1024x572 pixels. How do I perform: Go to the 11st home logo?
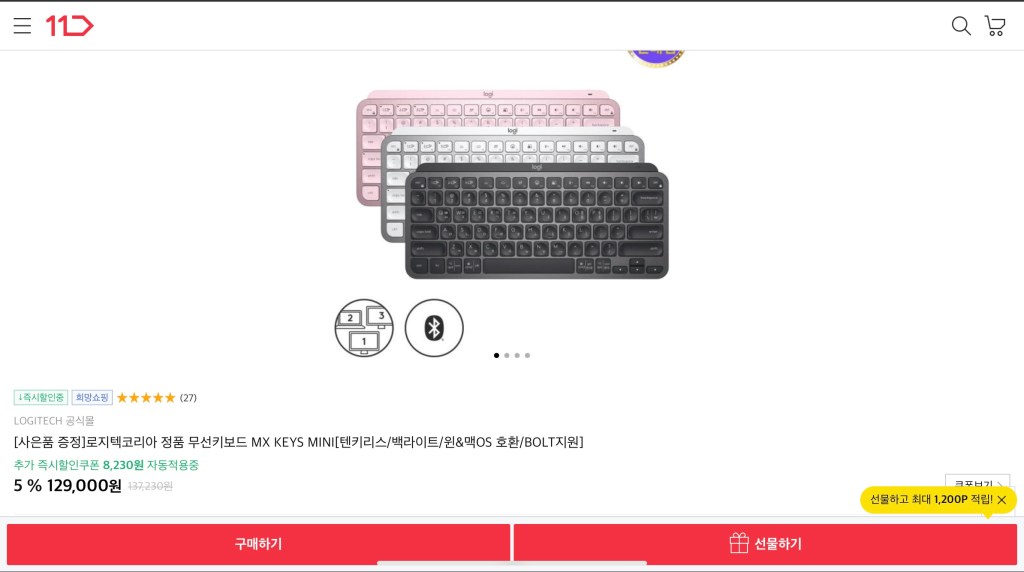pyautogui.click(x=70, y=25)
